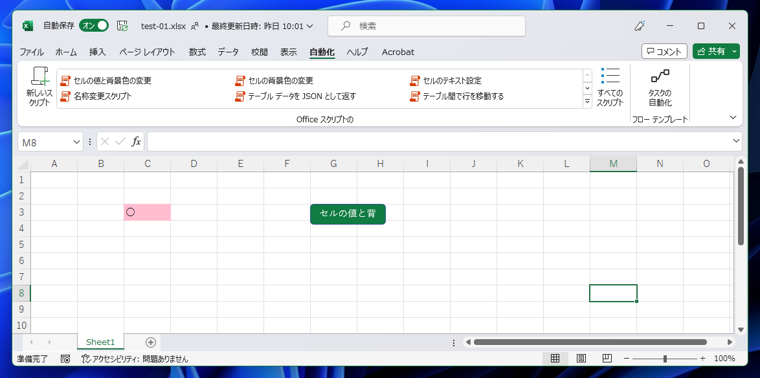Screen dimensions: 760x378
Task: Collapse the ribbon chevron
Action: [733, 117]
